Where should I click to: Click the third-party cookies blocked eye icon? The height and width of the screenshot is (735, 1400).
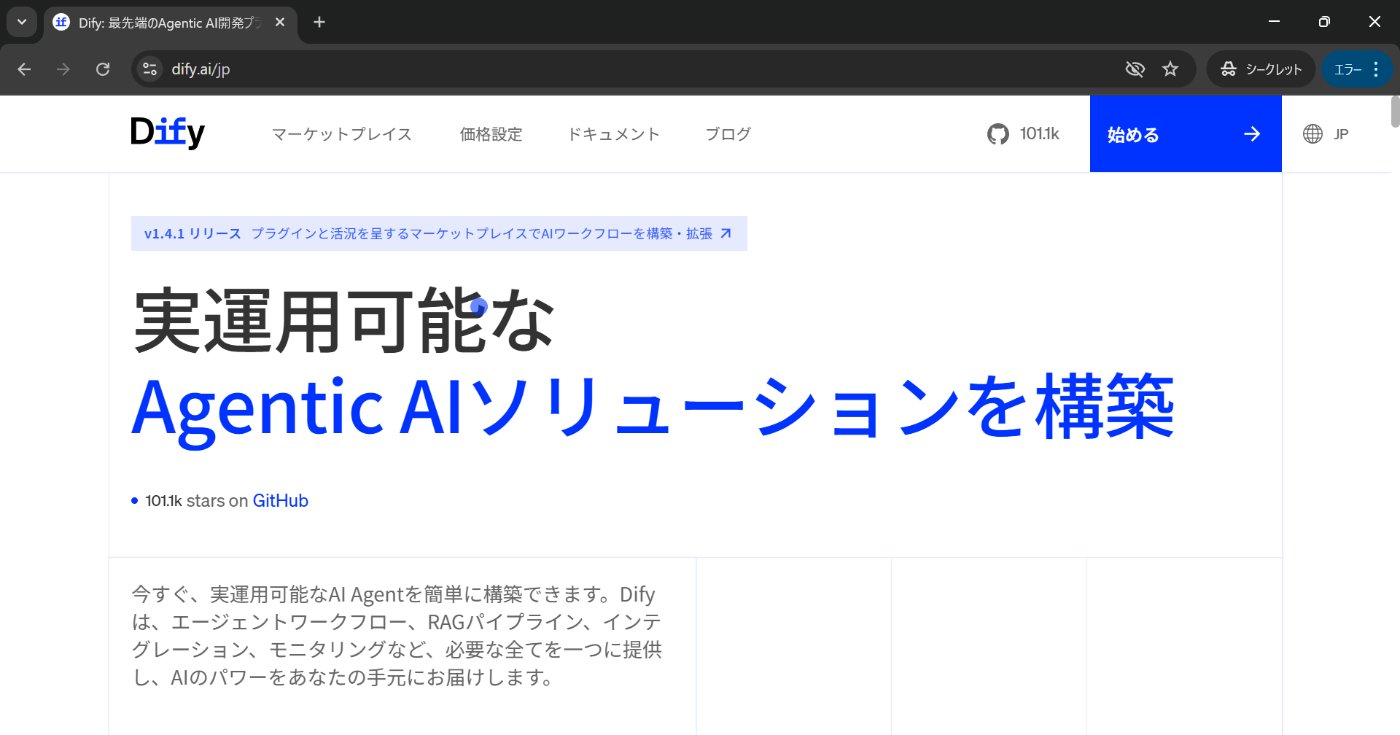point(1134,69)
